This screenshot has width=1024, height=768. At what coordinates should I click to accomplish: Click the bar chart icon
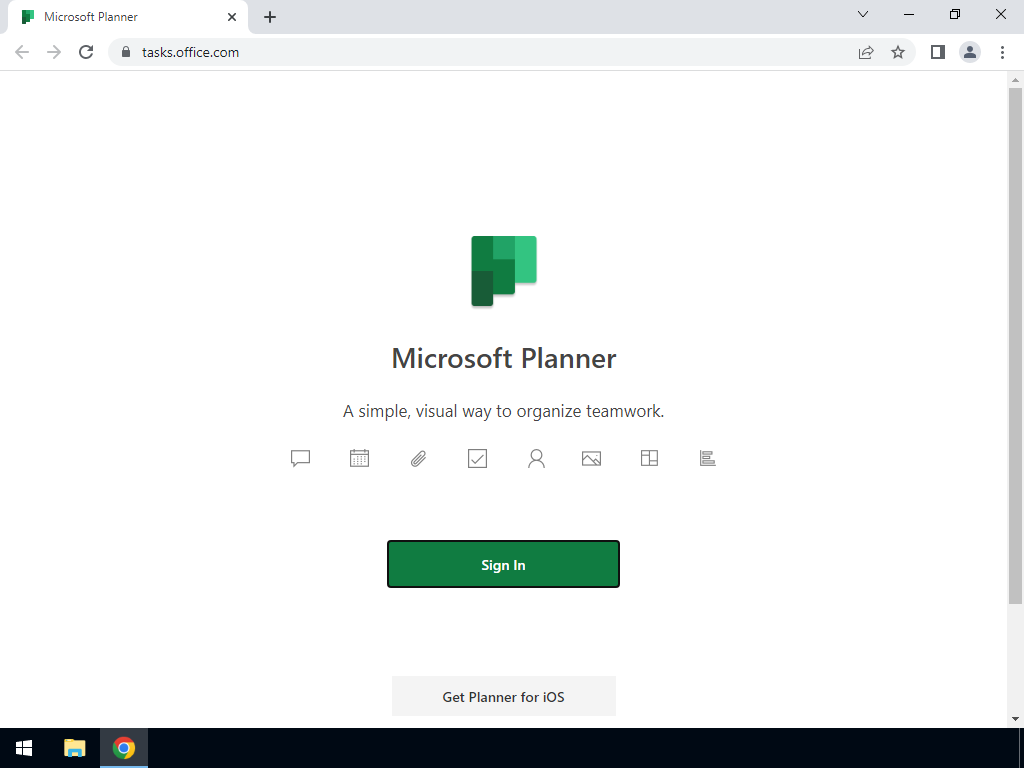pyautogui.click(x=707, y=458)
